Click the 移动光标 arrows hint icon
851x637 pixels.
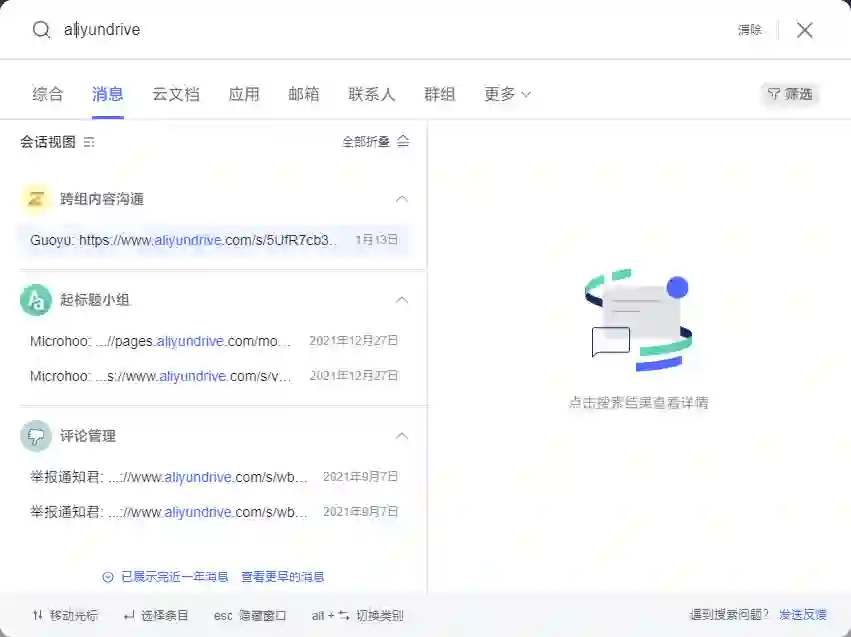(37, 615)
